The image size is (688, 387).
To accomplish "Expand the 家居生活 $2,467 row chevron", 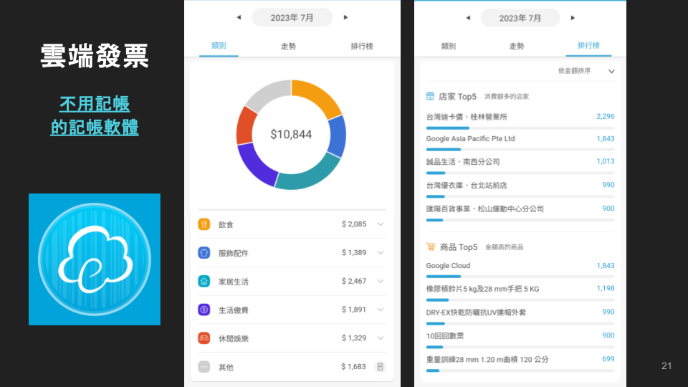I will pyautogui.click(x=380, y=281).
